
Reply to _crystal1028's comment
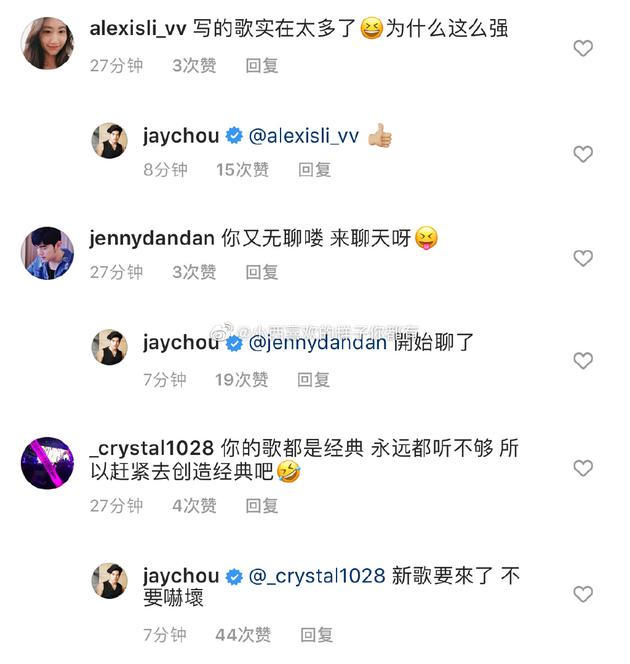262,506
